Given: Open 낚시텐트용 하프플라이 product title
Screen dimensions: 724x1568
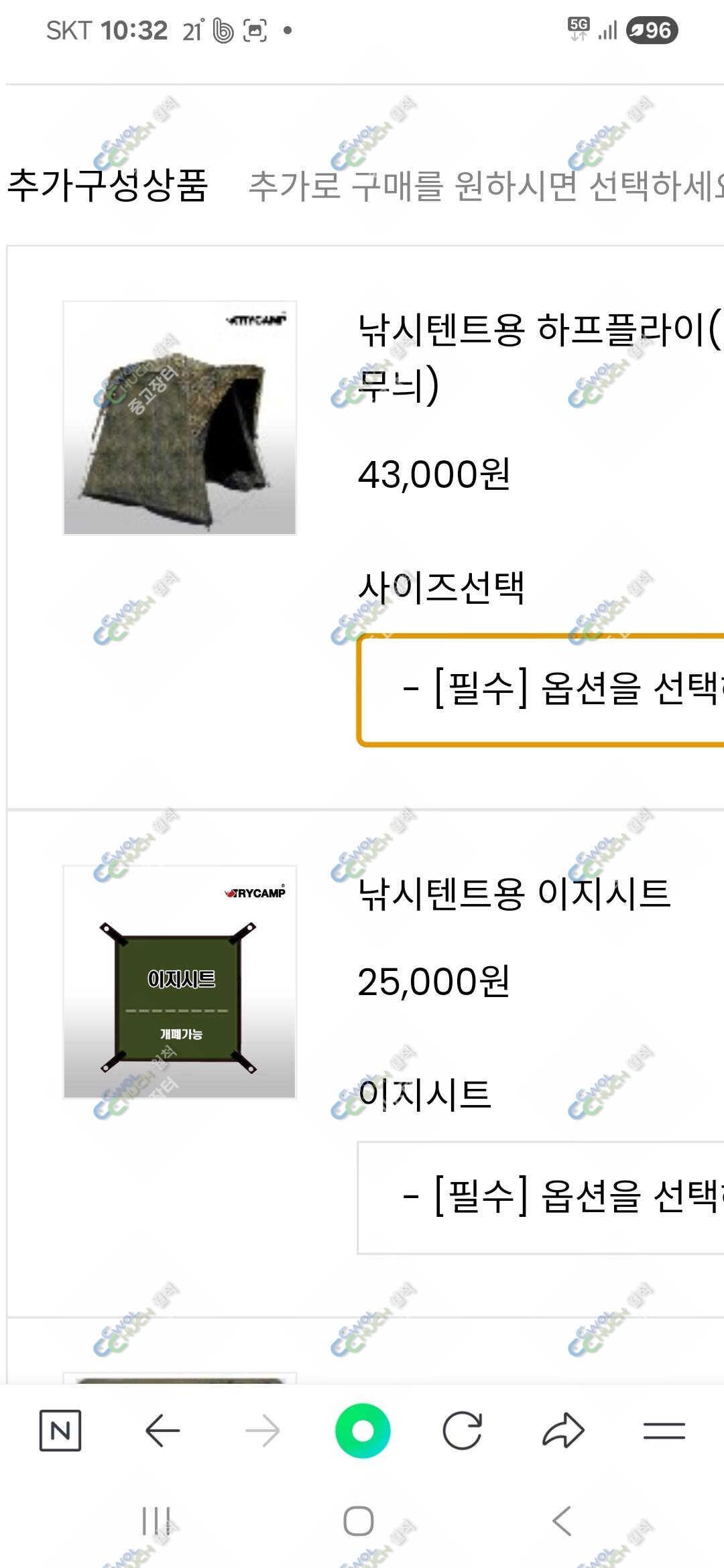Looking at the screenshot, I should click(540, 357).
